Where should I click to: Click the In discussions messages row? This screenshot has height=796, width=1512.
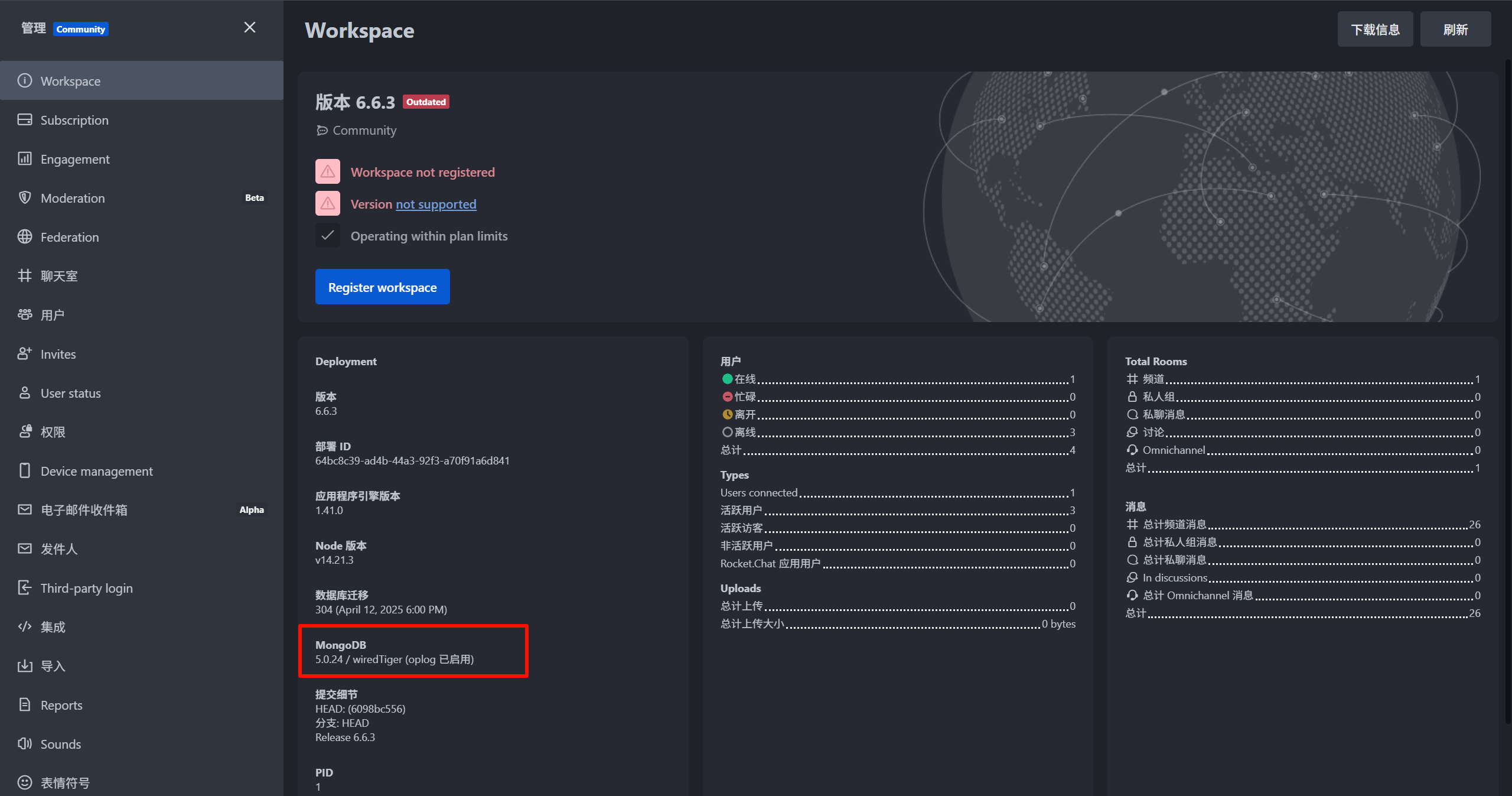pyautogui.click(x=1303, y=577)
